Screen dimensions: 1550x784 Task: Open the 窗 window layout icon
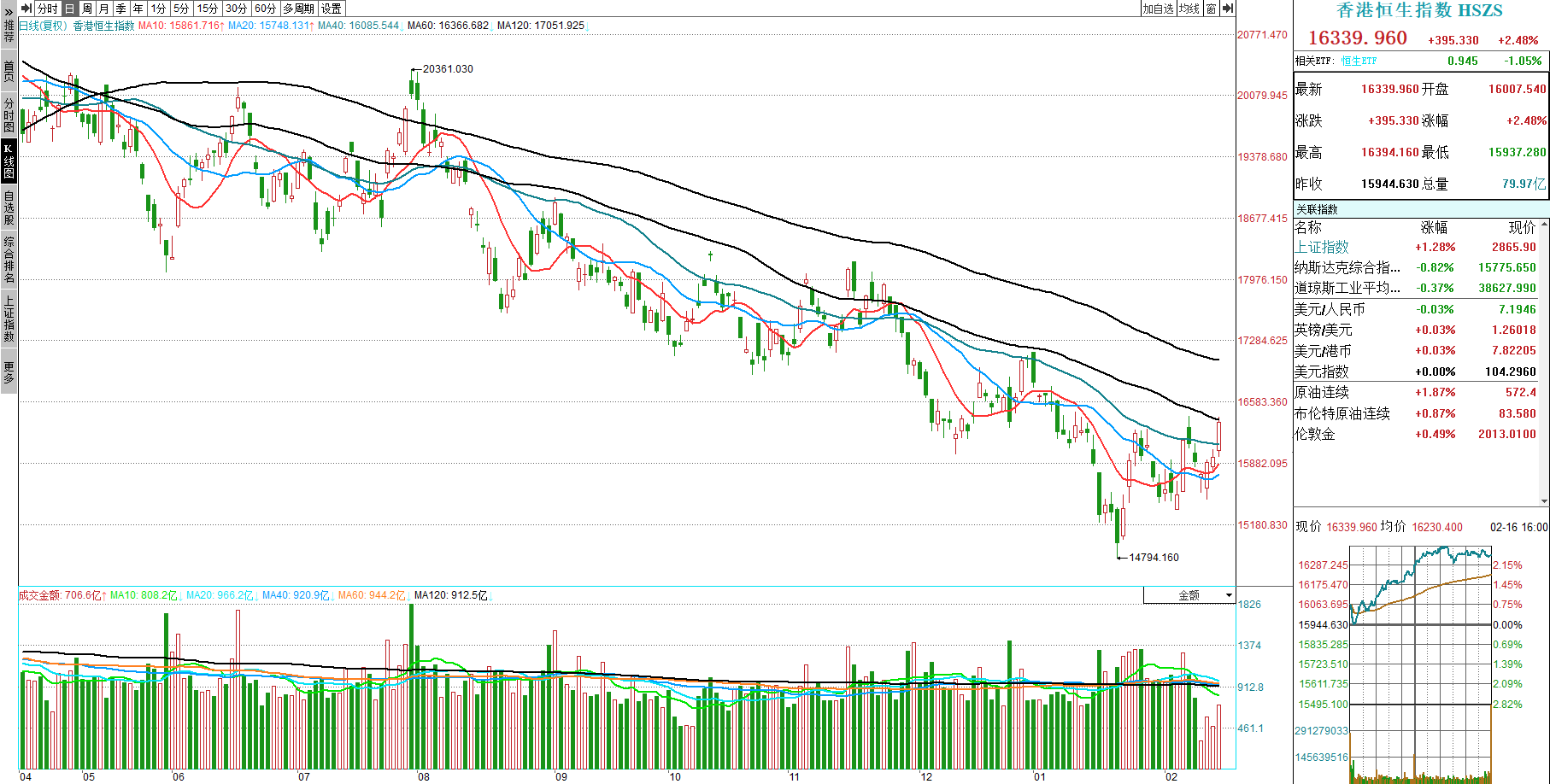click(1211, 9)
